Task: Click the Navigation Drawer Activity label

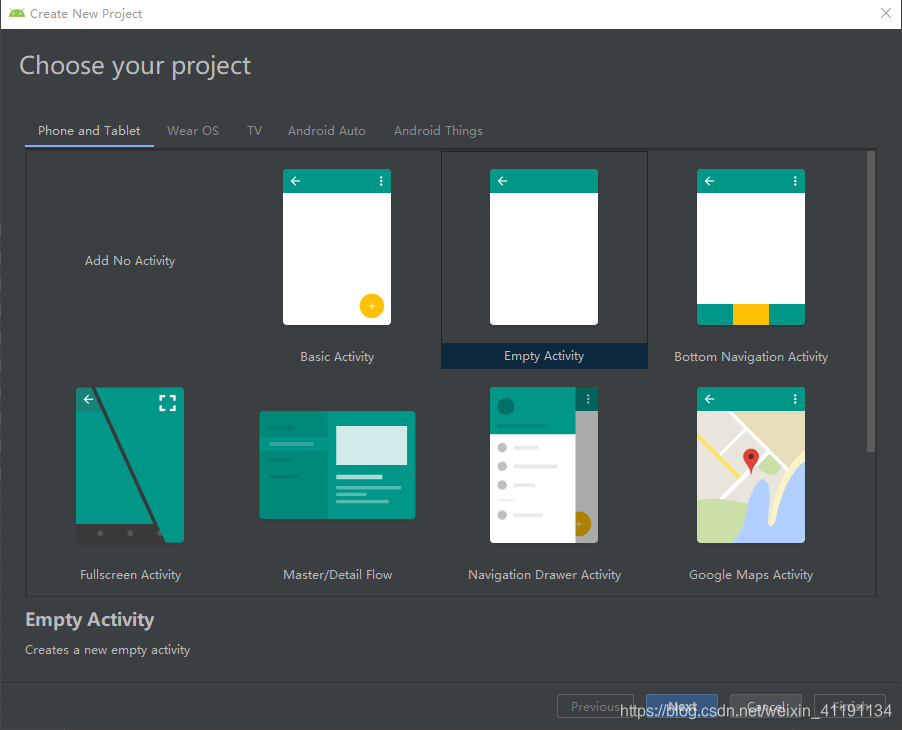Action: click(x=544, y=575)
